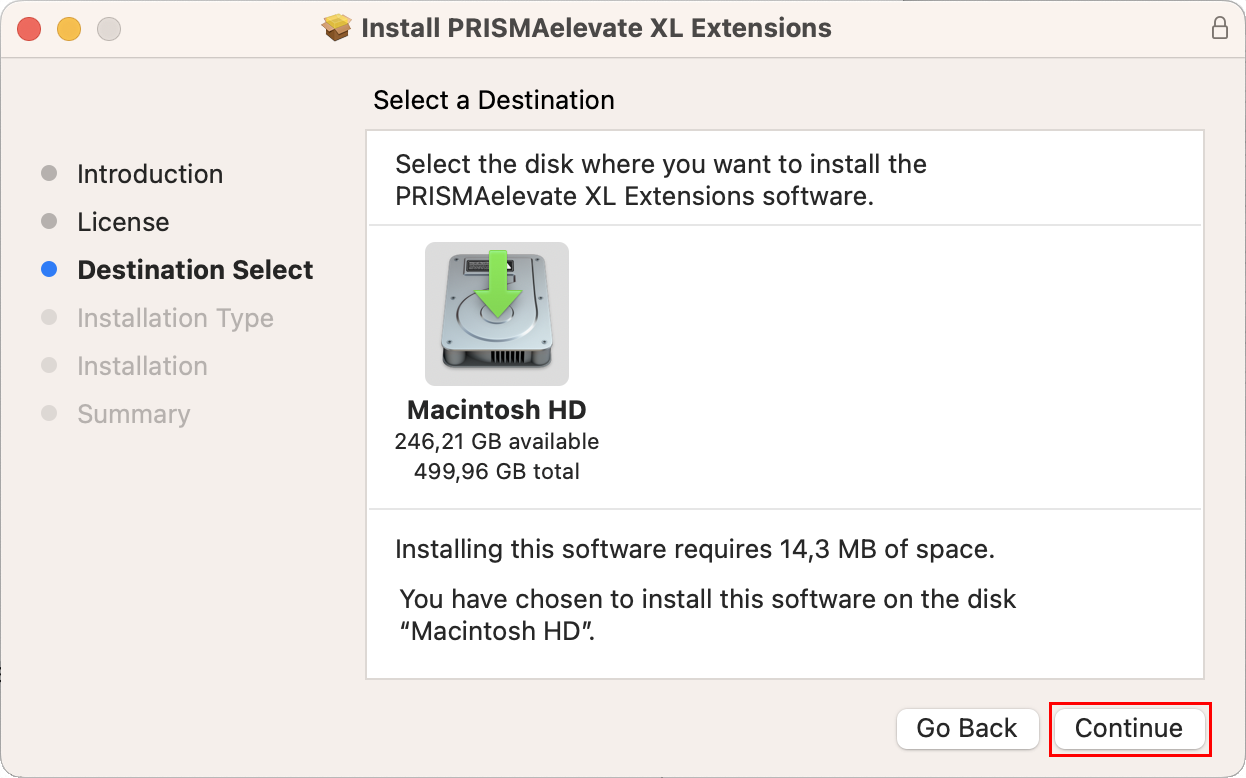Click the gray bullet beside License
The height and width of the screenshot is (778, 1246).
point(49,222)
